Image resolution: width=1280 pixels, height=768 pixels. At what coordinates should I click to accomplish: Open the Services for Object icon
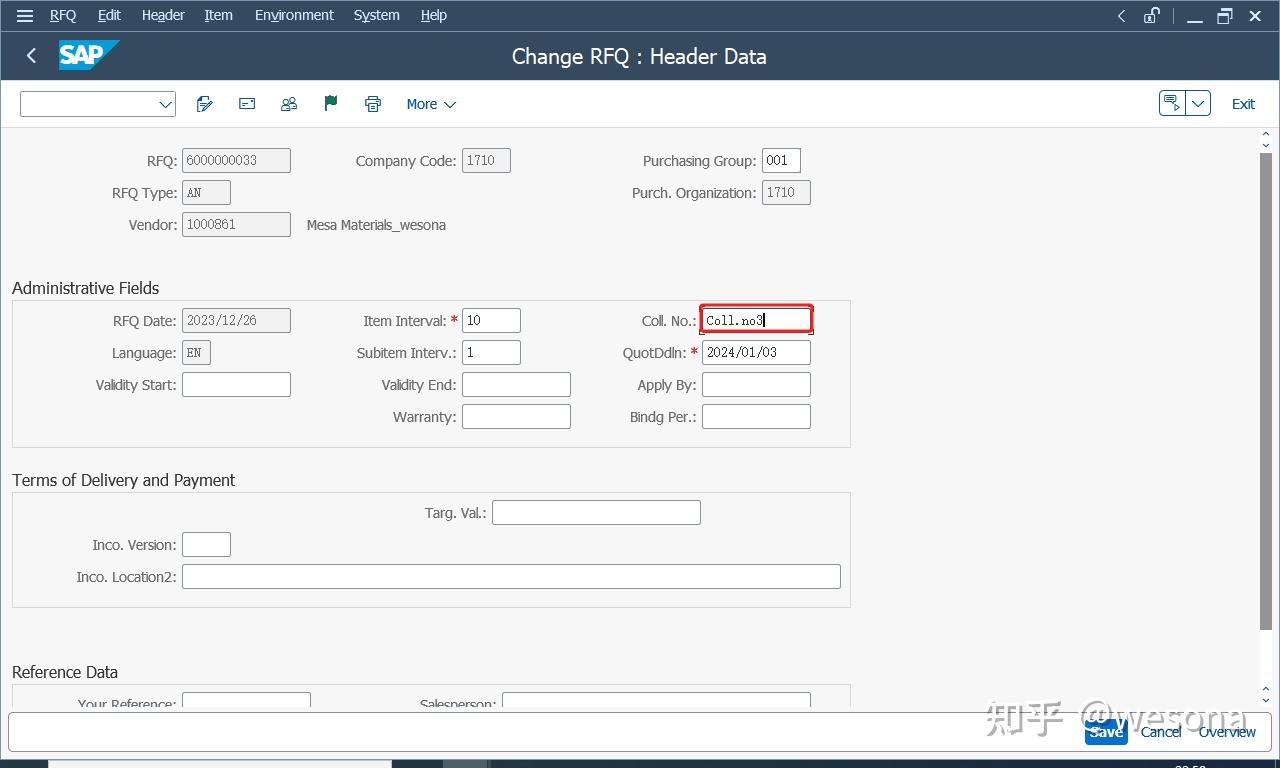click(x=1172, y=102)
